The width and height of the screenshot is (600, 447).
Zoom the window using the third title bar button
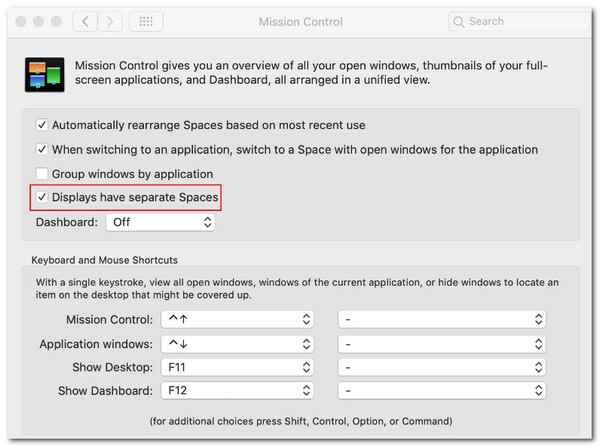56,21
